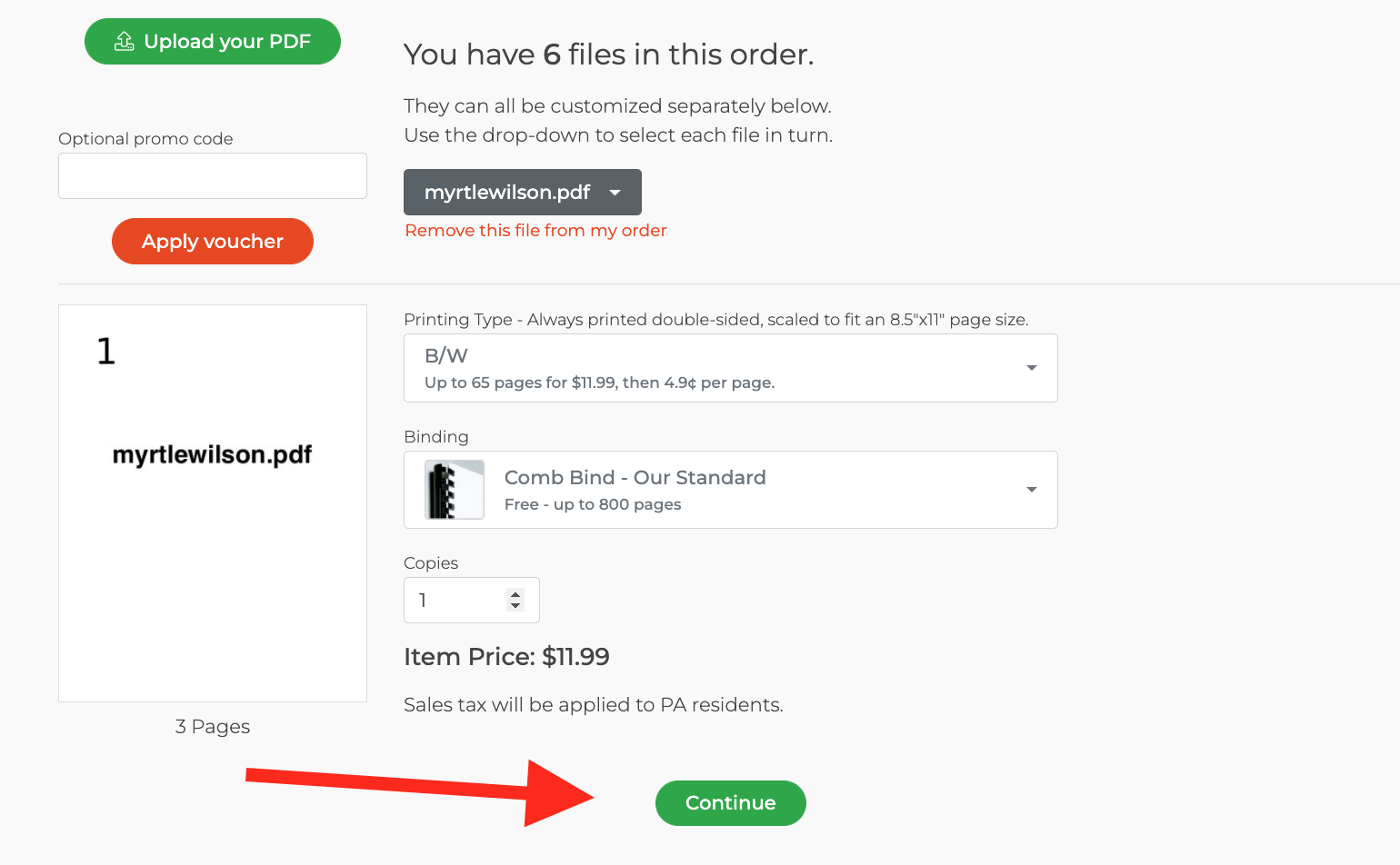Click the Binding label
Image resolution: width=1400 pixels, height=865 pixels.
click(436, 437)
